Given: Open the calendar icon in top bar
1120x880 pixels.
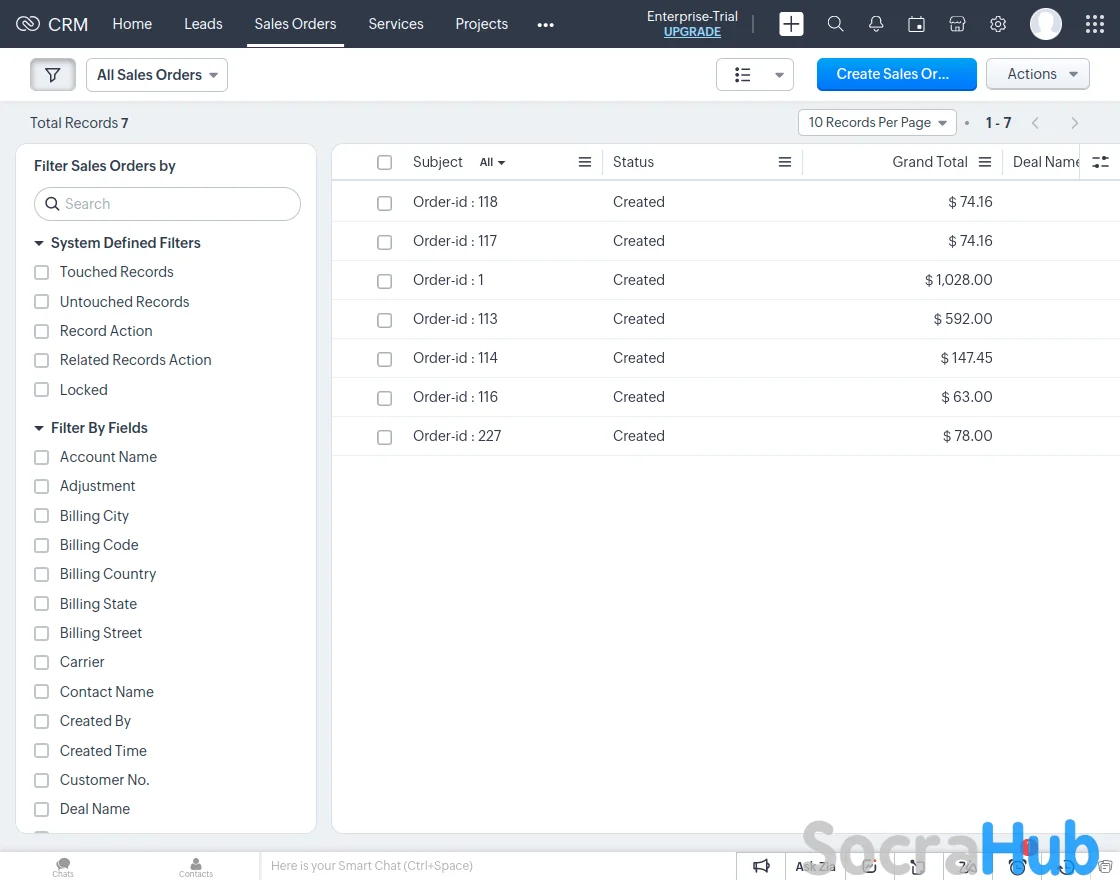Looking at the screenshot, I should click(916, 24).
